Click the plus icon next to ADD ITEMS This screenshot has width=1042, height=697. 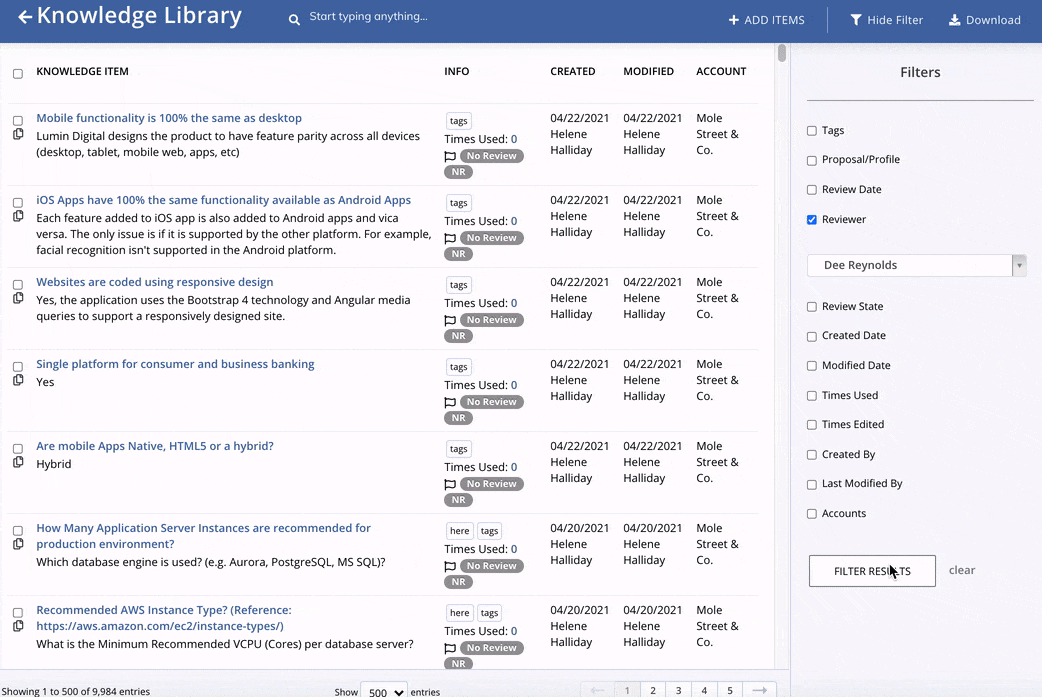tap(734, 20)
